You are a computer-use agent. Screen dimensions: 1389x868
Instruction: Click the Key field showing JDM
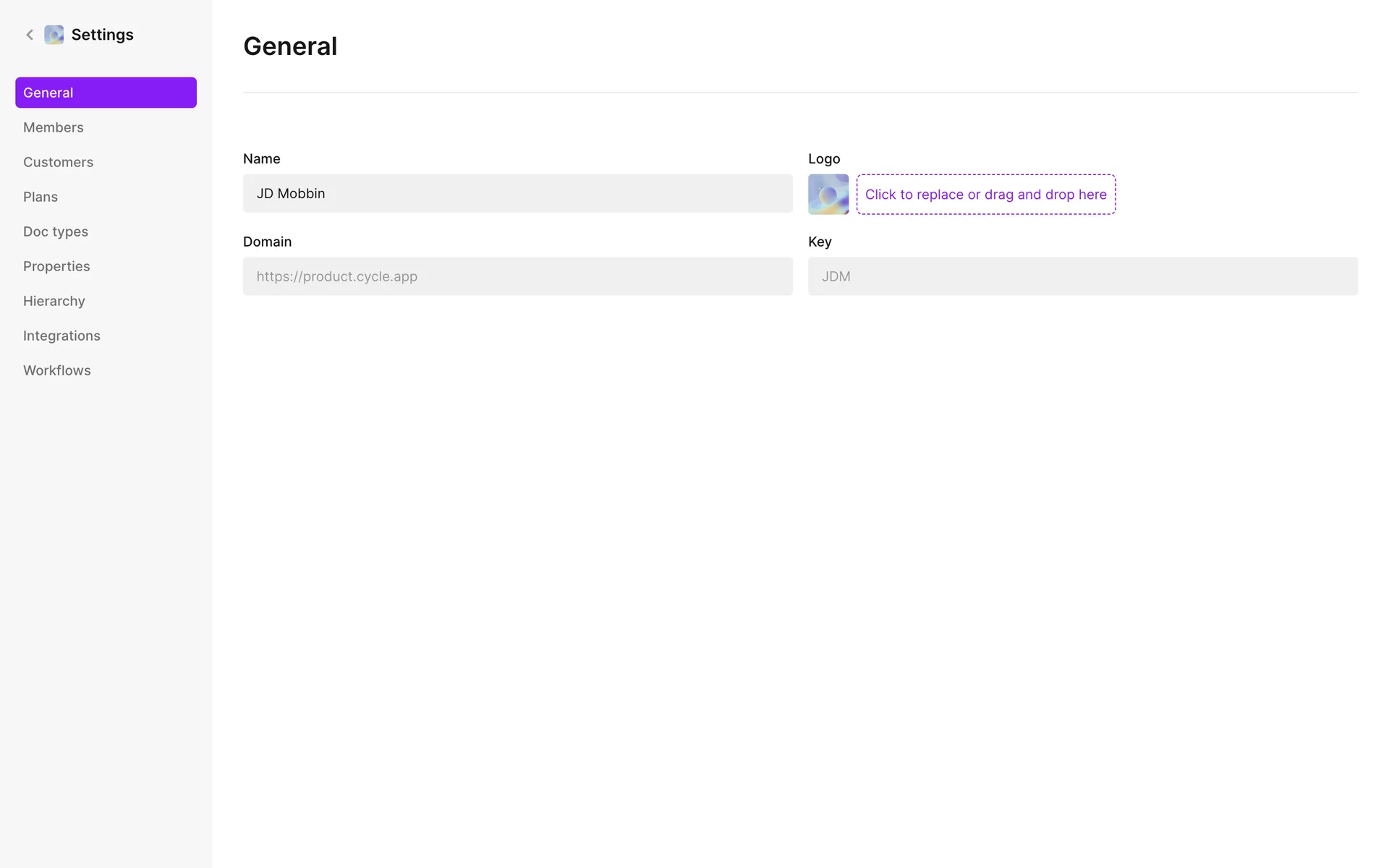pyautogui.click(x=1082, y=276)
